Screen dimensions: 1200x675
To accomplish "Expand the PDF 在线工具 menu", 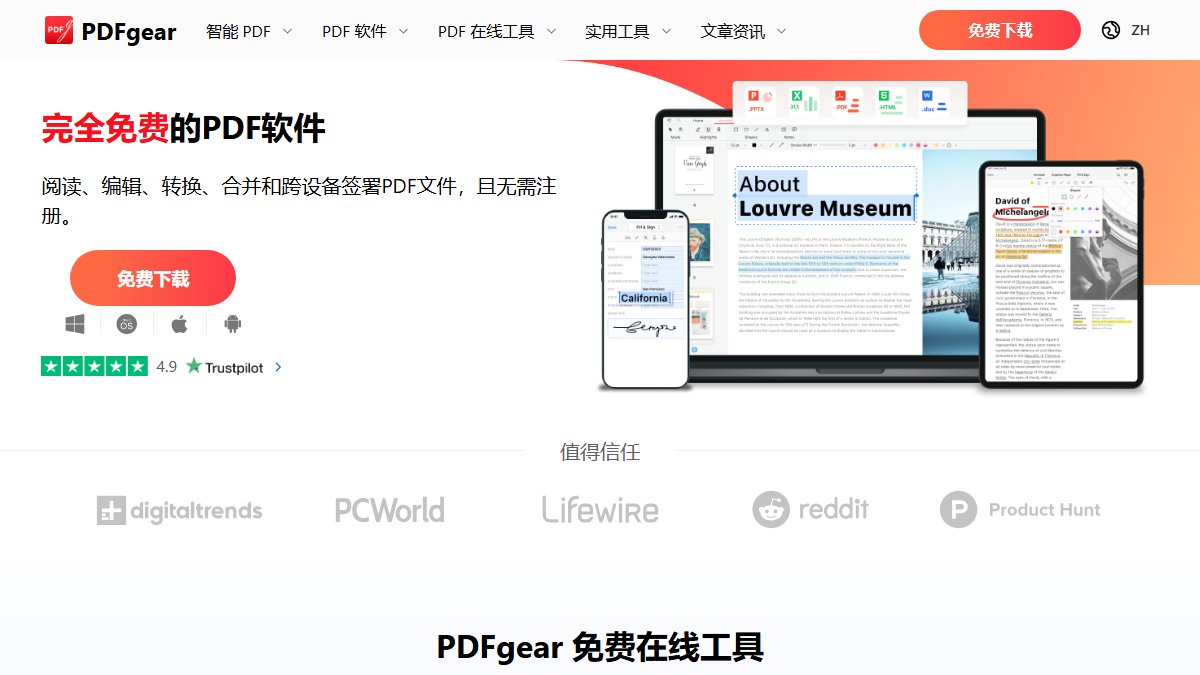I will click(497, 31).
